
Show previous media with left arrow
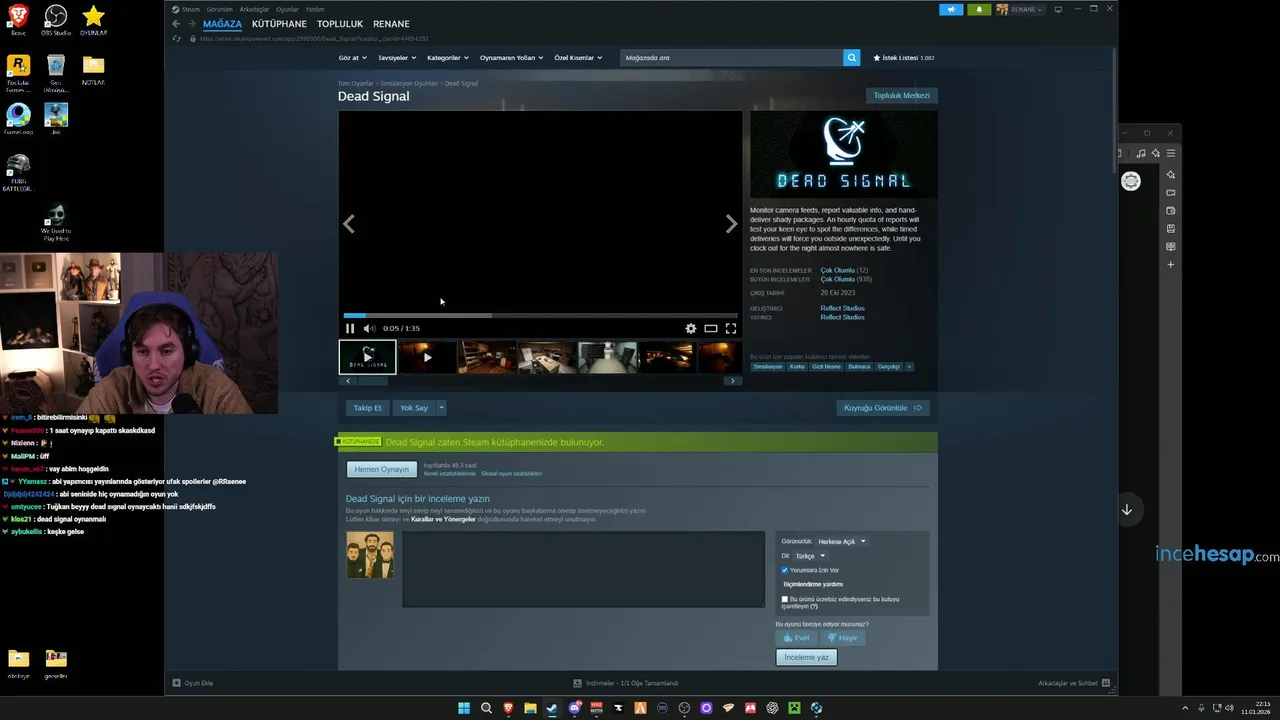[x=349, y=224]
